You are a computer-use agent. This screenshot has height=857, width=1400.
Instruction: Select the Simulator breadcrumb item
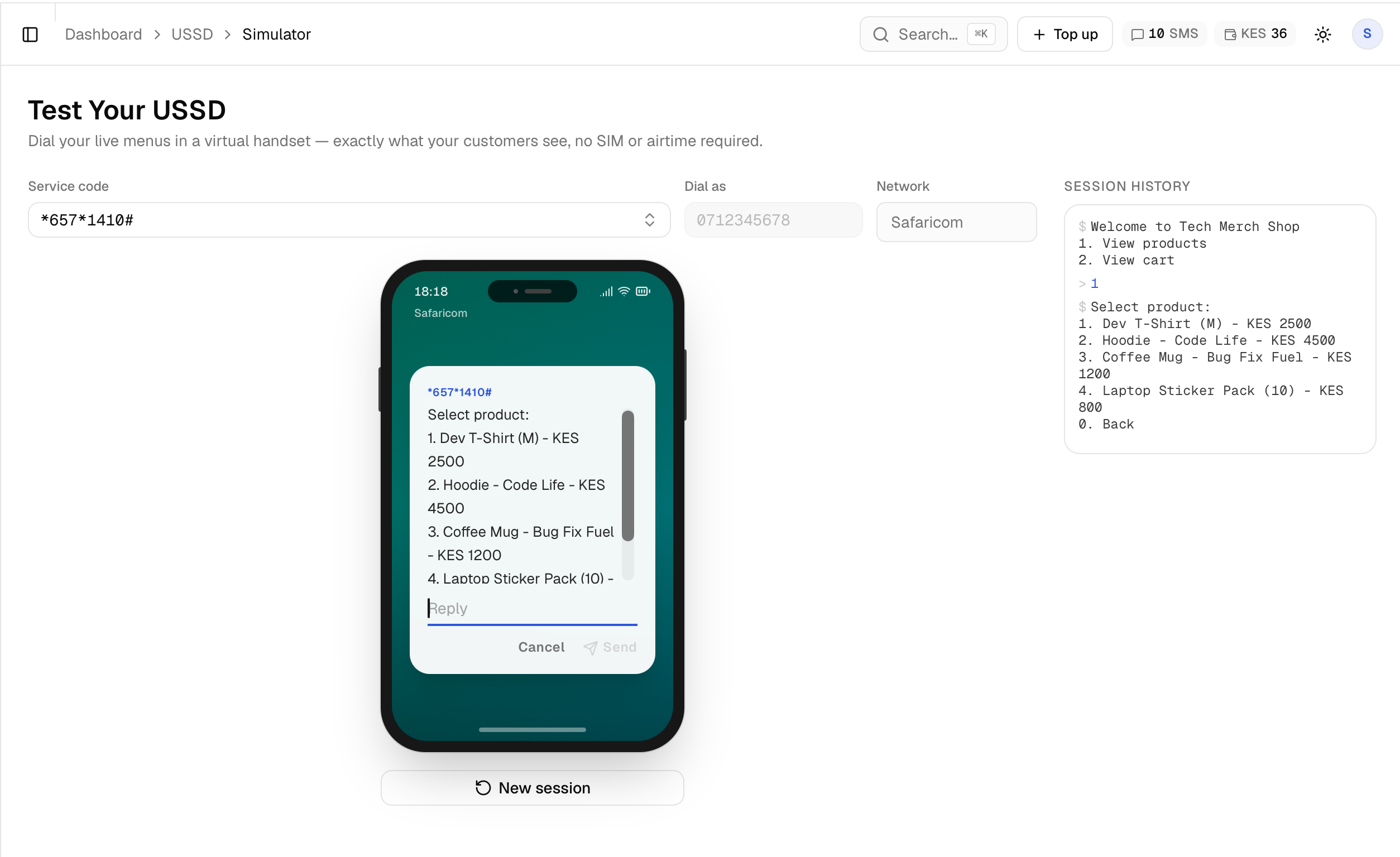[x=277, y=35]
